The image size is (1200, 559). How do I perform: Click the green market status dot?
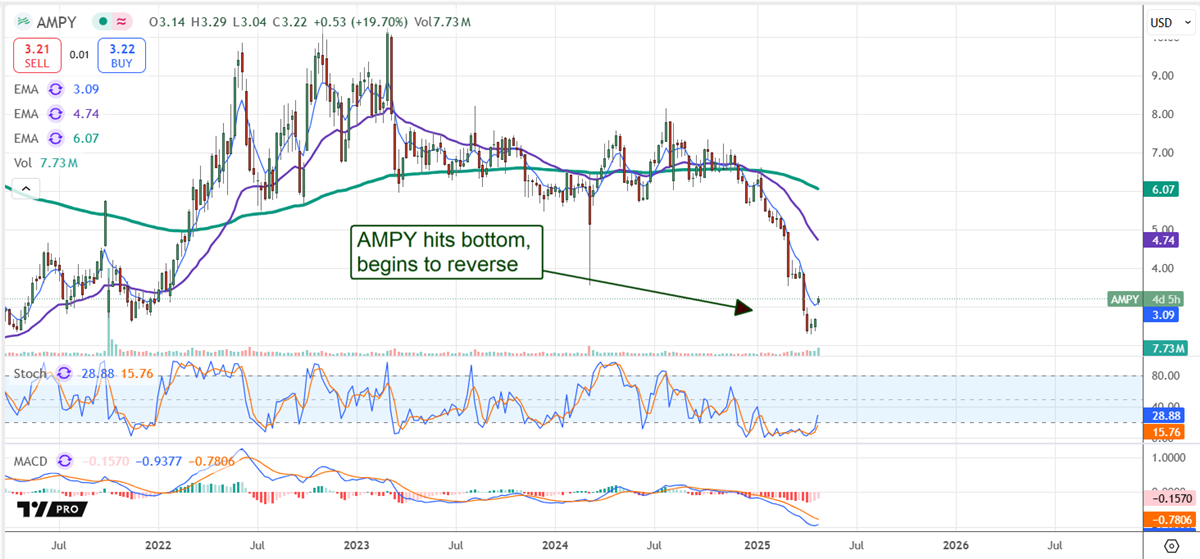102,21
